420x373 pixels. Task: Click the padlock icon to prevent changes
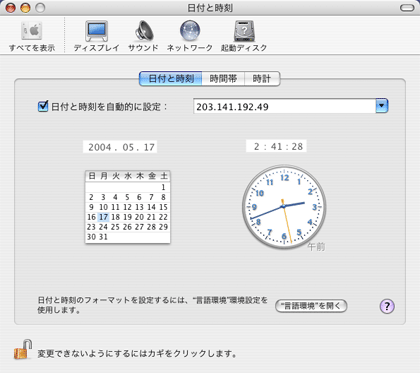pyautogui.click(x=23, y=350)
